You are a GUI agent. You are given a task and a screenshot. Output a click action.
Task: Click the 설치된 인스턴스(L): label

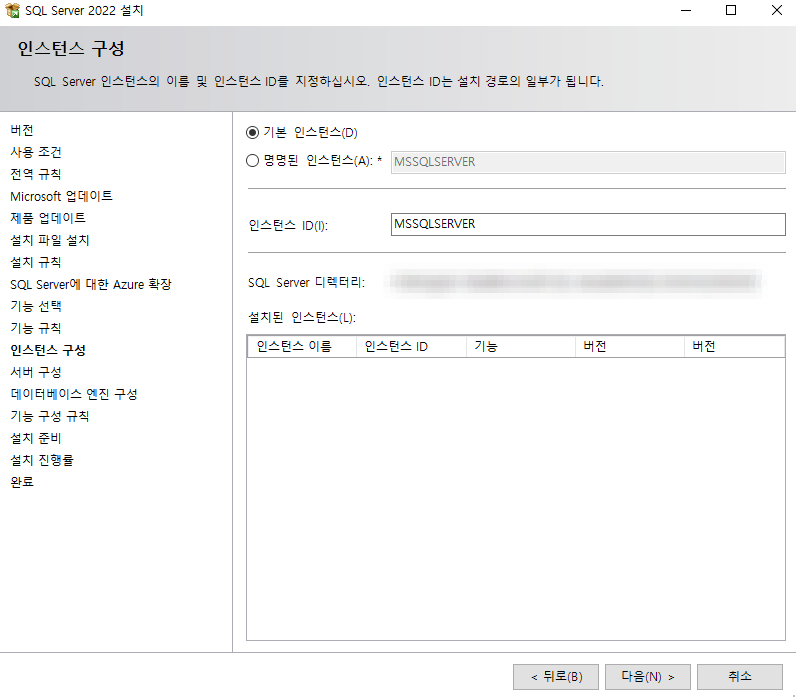(302, 318)
